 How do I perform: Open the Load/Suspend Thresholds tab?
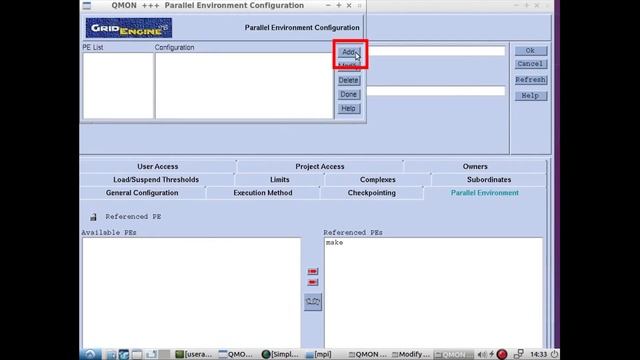coord(156,180)
